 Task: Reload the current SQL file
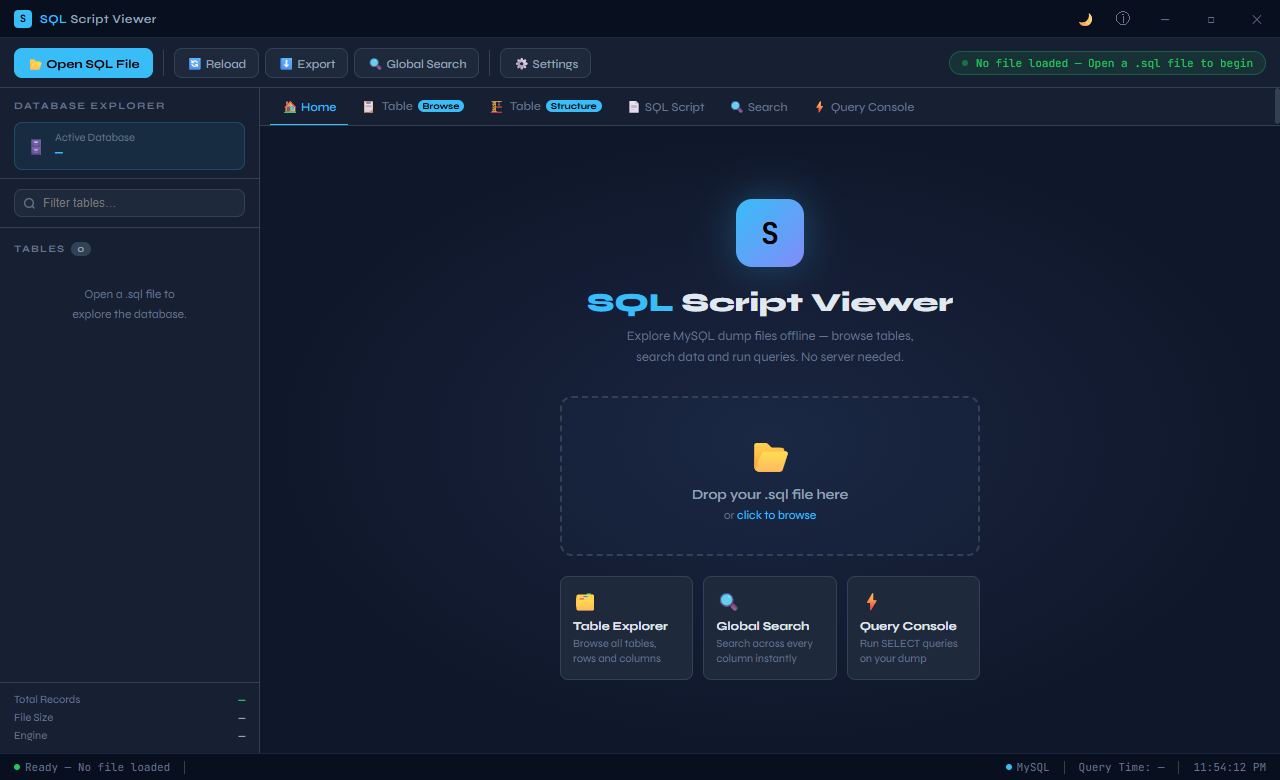pyautogui.click(x=217, y=63)
